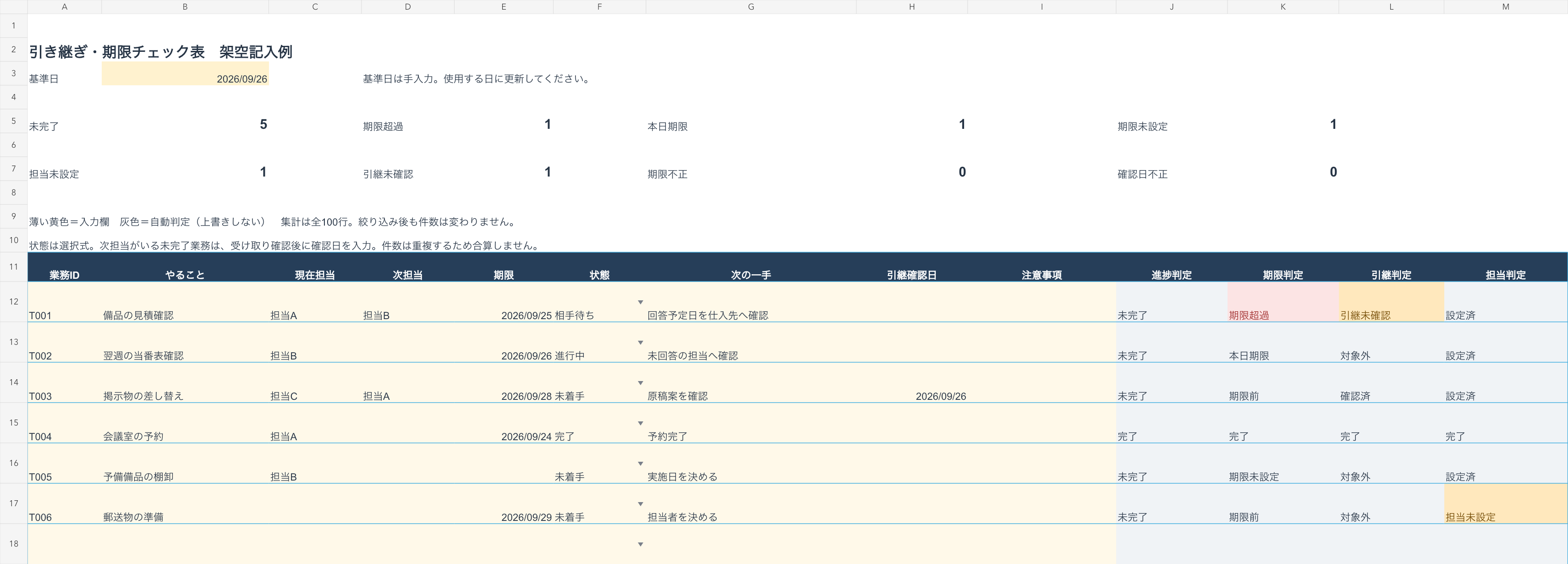The height and width of the screenshot is (564, 1568).
Task: Click the 引継確認日 header cell
Action: pos(911,267)
